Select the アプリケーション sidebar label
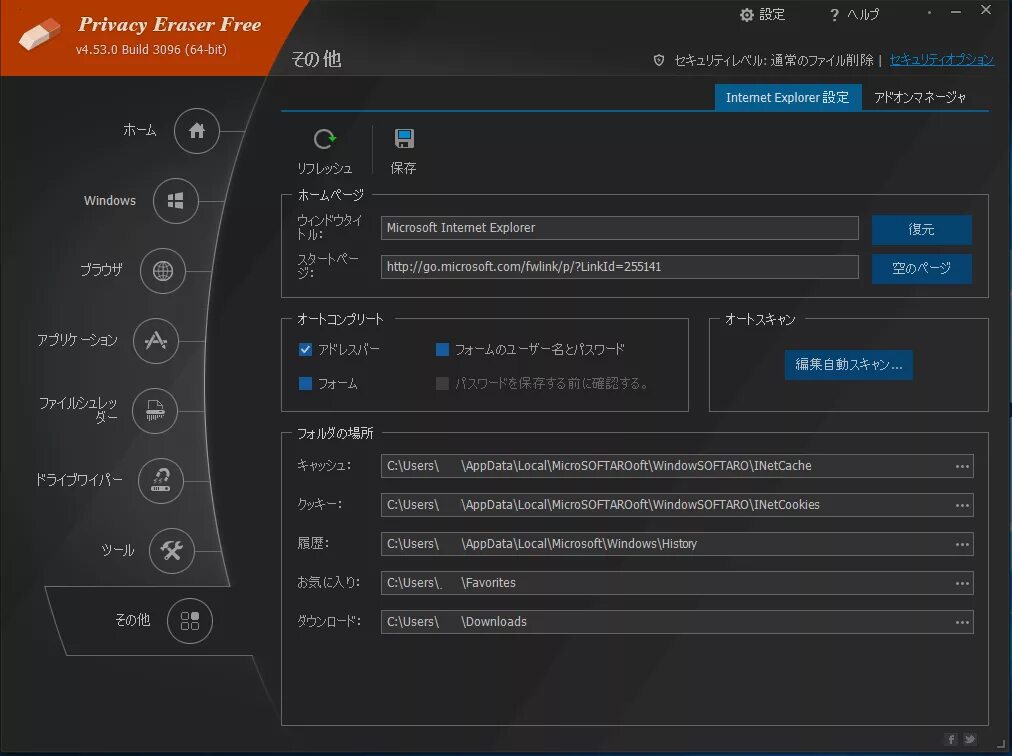 pos(77,340)
